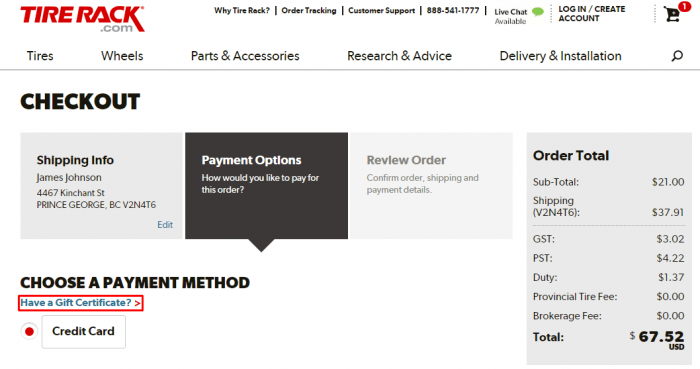Click Log In / Create Account

(x=592, y=13)
